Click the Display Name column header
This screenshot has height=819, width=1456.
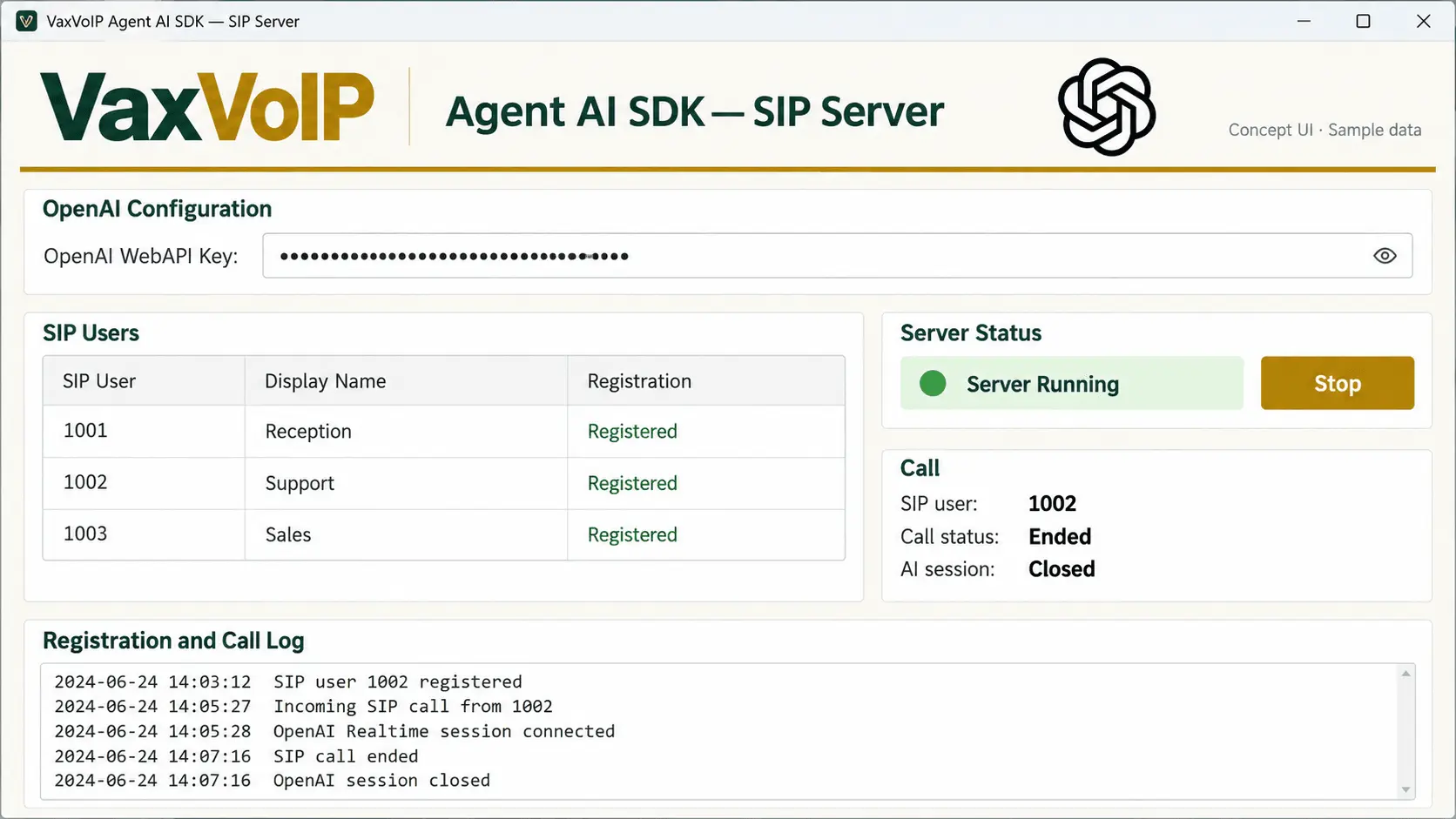pyautogui.click(x=406, y=380)
